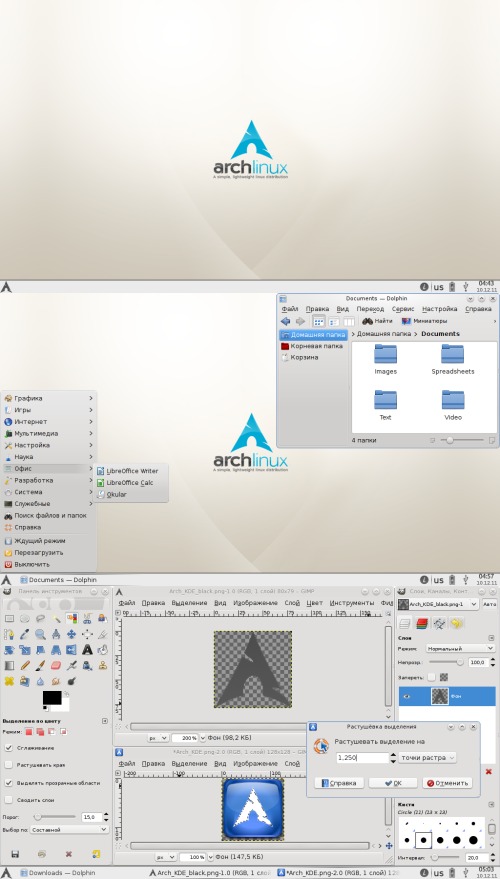Click Миниатюры in Dolphin toolbar
500x879 pixels.
pos(424,321)
